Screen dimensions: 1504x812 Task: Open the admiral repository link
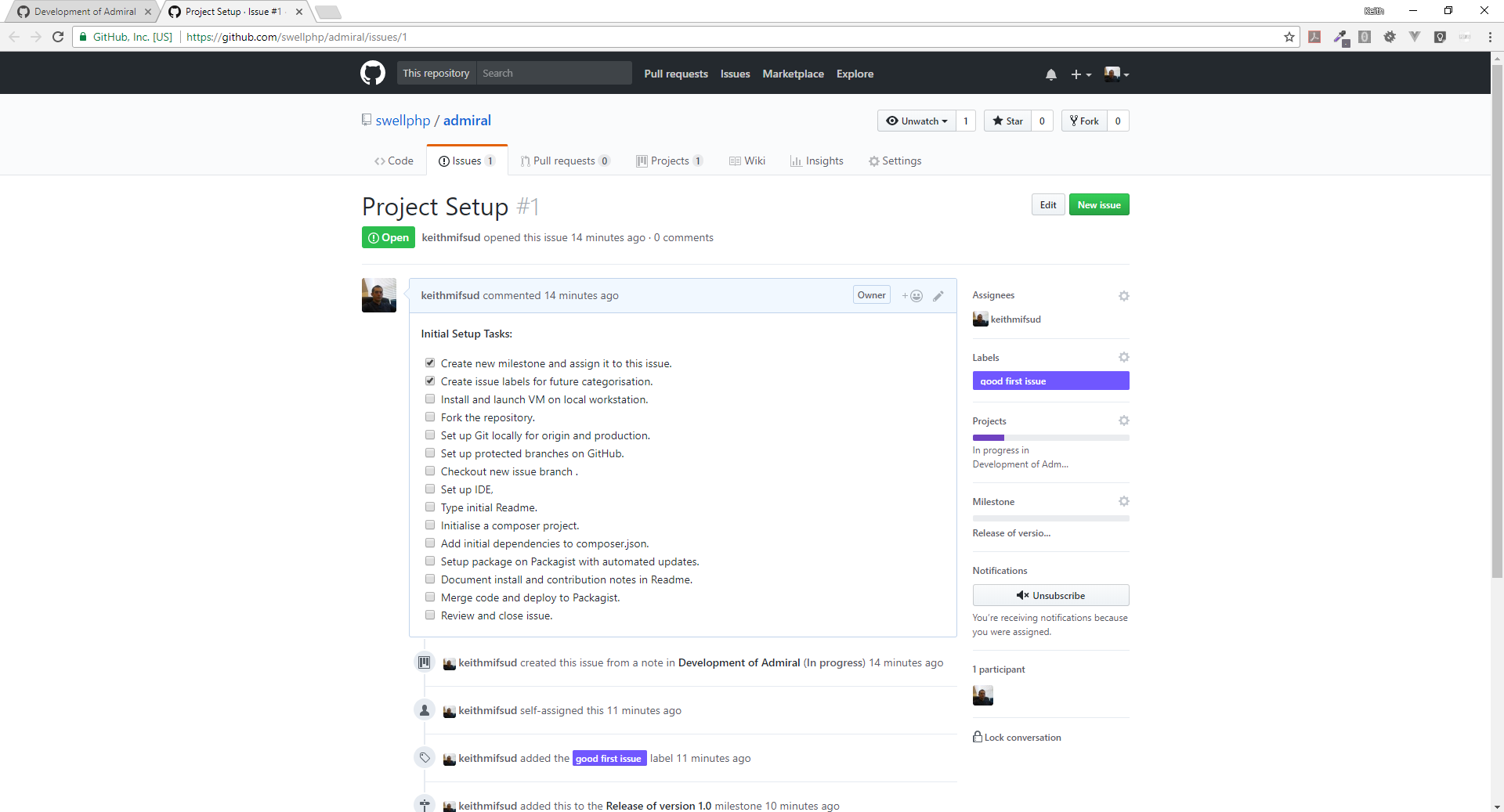pyautogui.click(x=467, y=120)
